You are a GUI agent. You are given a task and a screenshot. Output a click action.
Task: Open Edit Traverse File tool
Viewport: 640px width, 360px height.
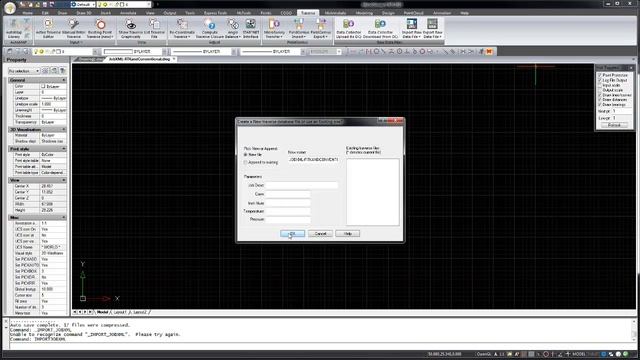pos(154,28)
